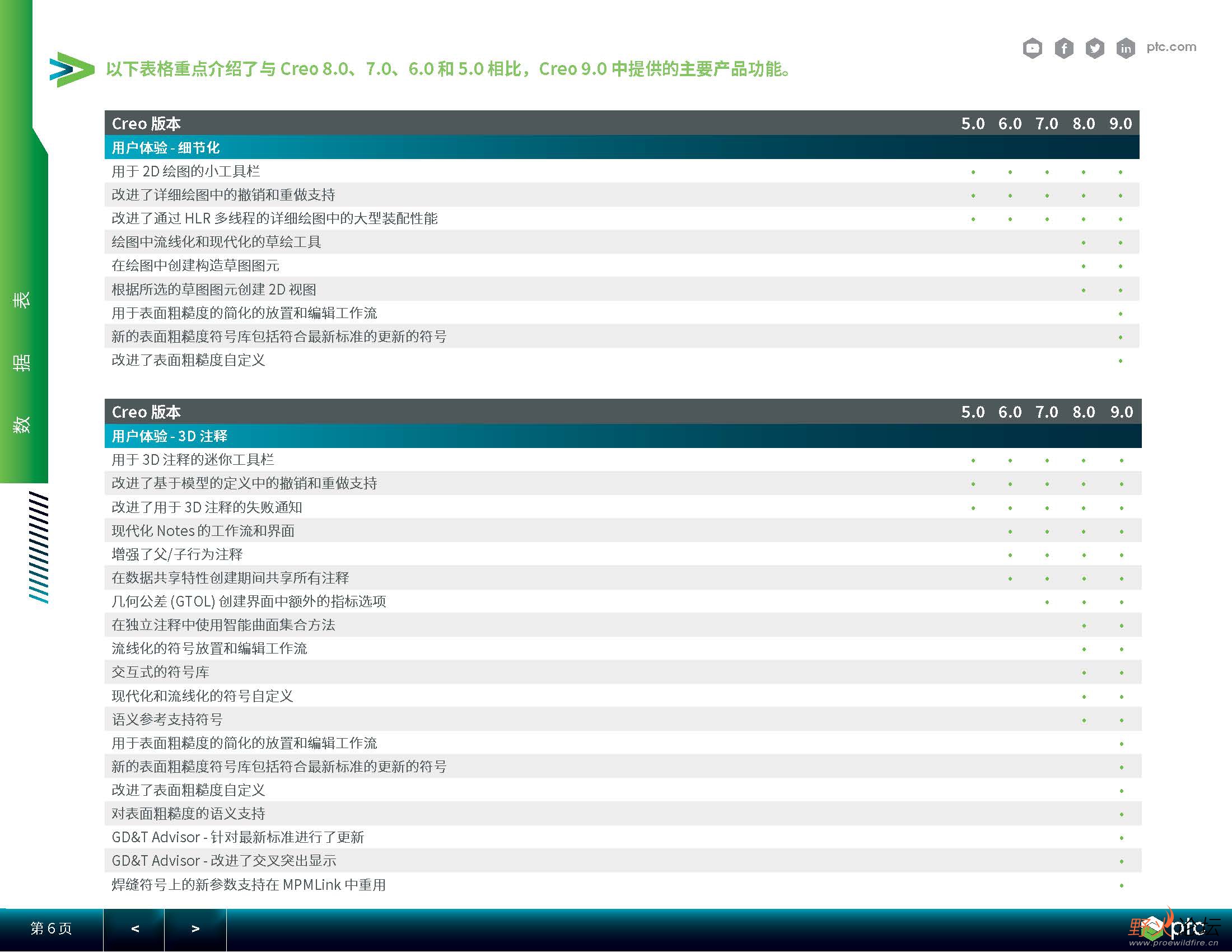The height and width of the screenshot is (952, 1232).
Task: Click row 改进了基于模型的定义中的撤销和重做支持
Action: pos(623,483)
